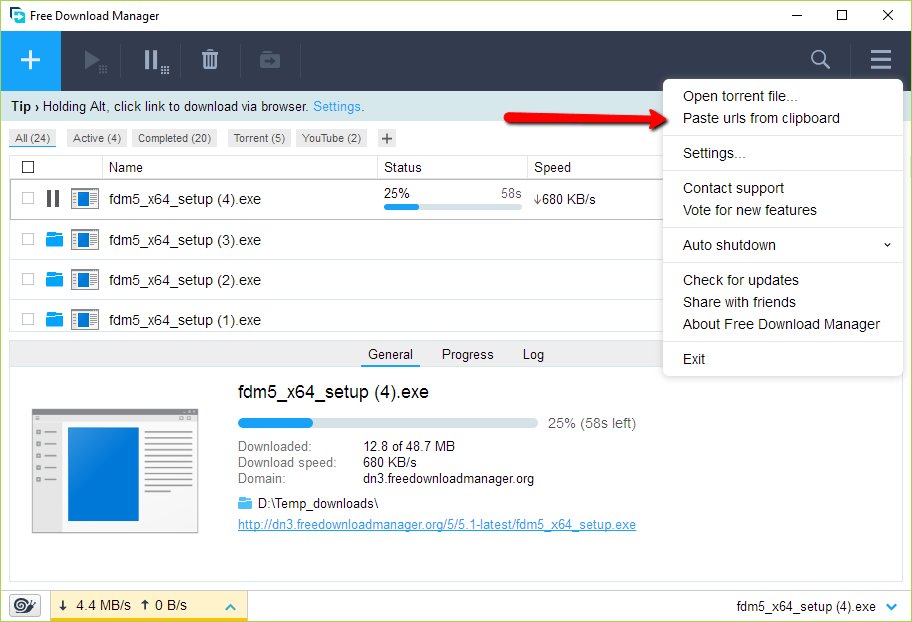
Task: Select Vote for new features
Action: [749, 210]
